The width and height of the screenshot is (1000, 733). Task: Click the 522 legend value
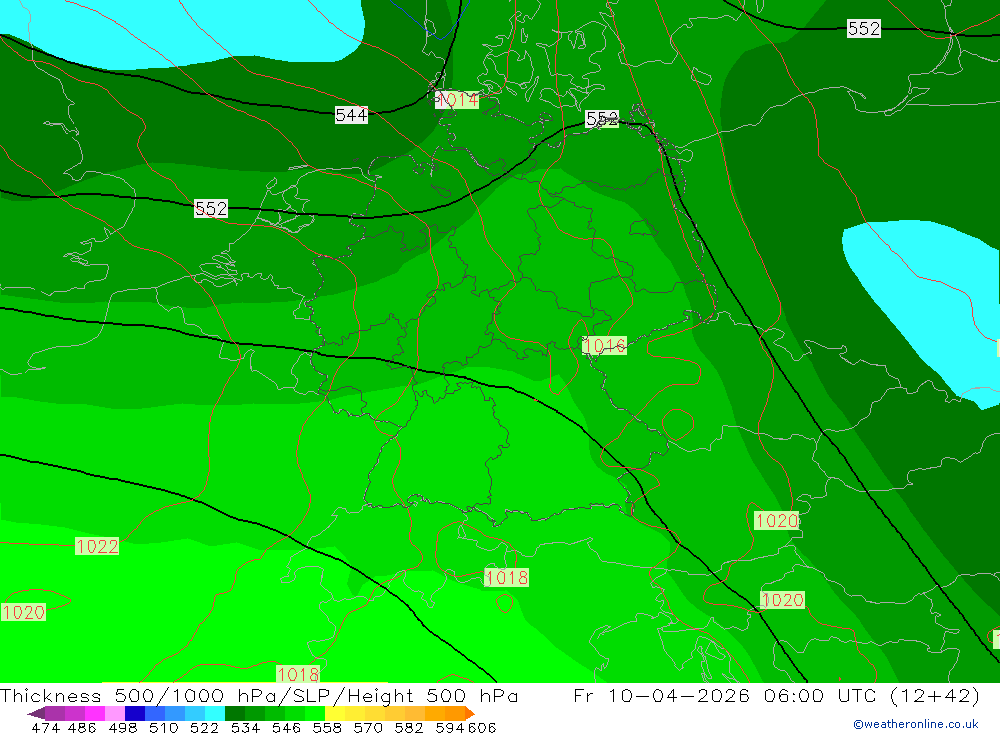(x=204, y=727)
